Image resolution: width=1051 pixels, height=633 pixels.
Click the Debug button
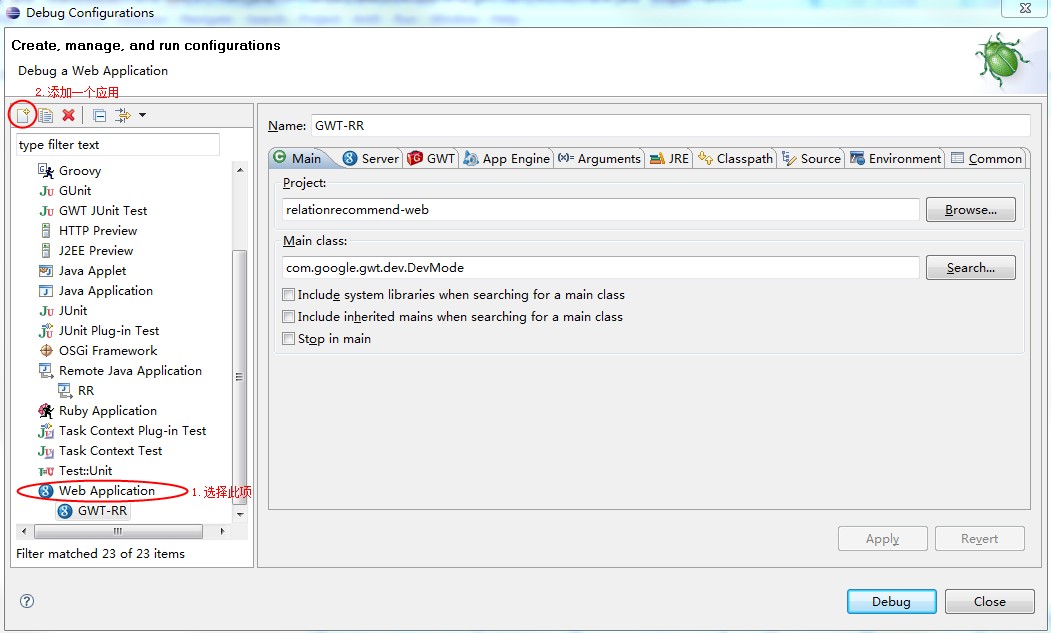click(x=891, y=601)
